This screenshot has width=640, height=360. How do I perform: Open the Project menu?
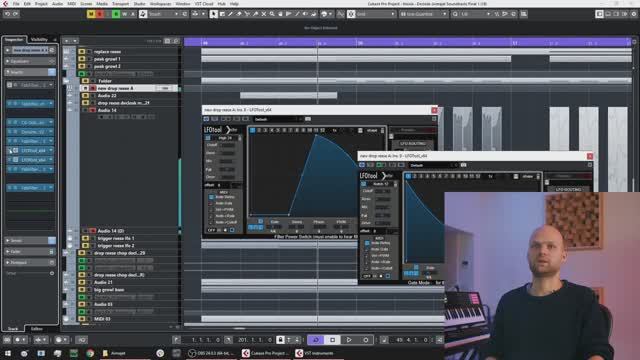click(x=41, y=4)
